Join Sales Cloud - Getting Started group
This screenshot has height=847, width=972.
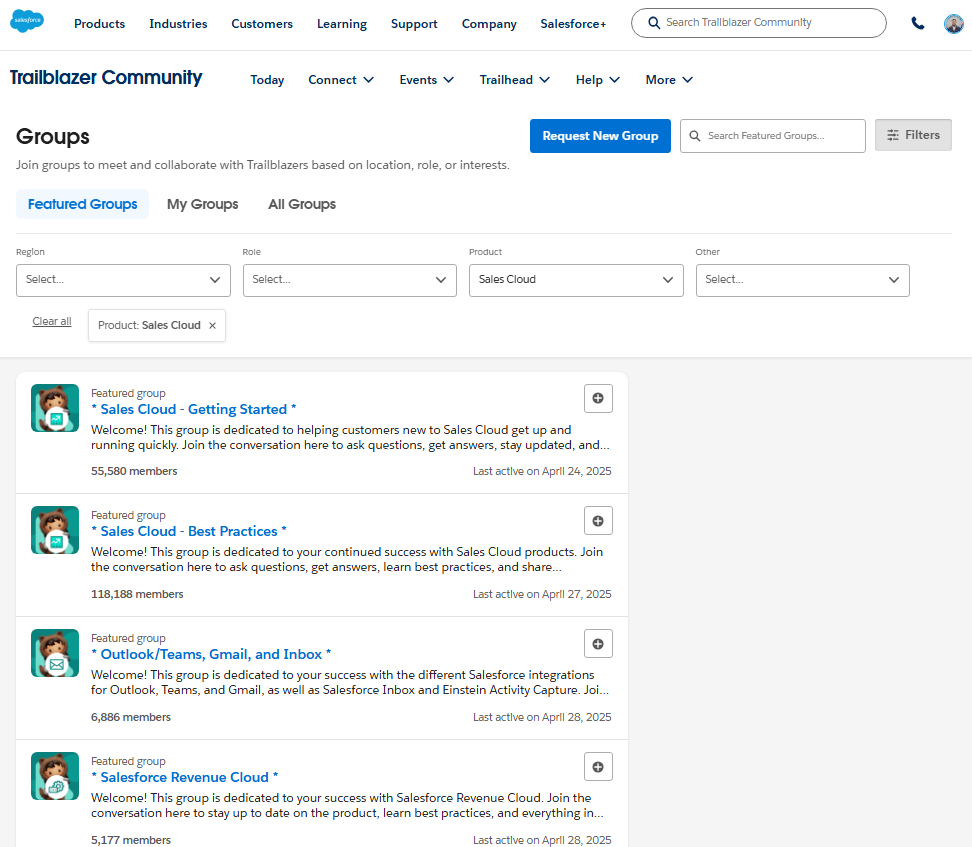598,398
